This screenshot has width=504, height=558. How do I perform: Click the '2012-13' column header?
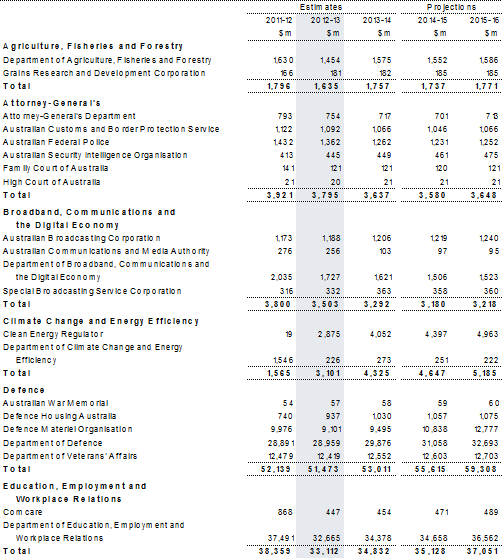point(325,20)
